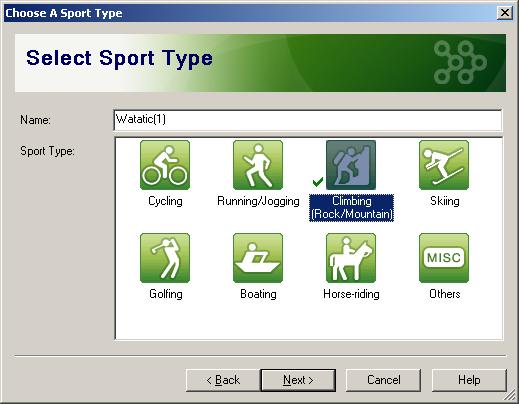Screen dimensions: 519x404
Task: Cancel the sport type wizard
Action: click(x=383, y=380)
